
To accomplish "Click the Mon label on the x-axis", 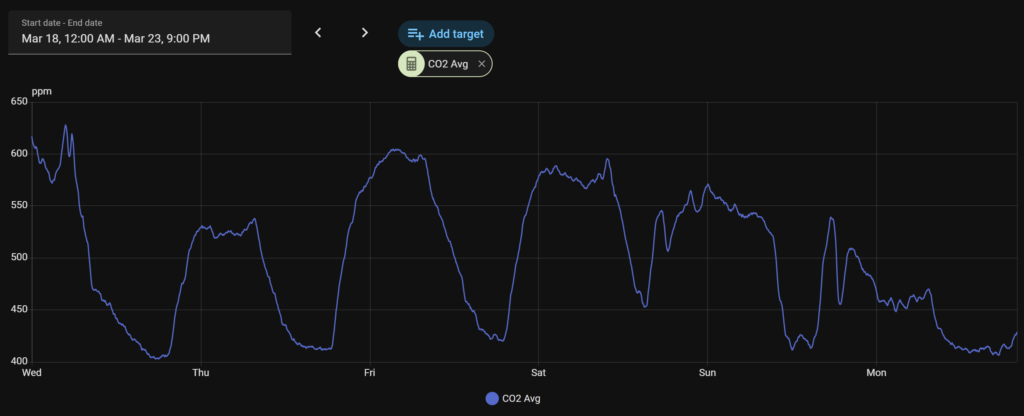I will pyautogui.click(x=876, y=373).
